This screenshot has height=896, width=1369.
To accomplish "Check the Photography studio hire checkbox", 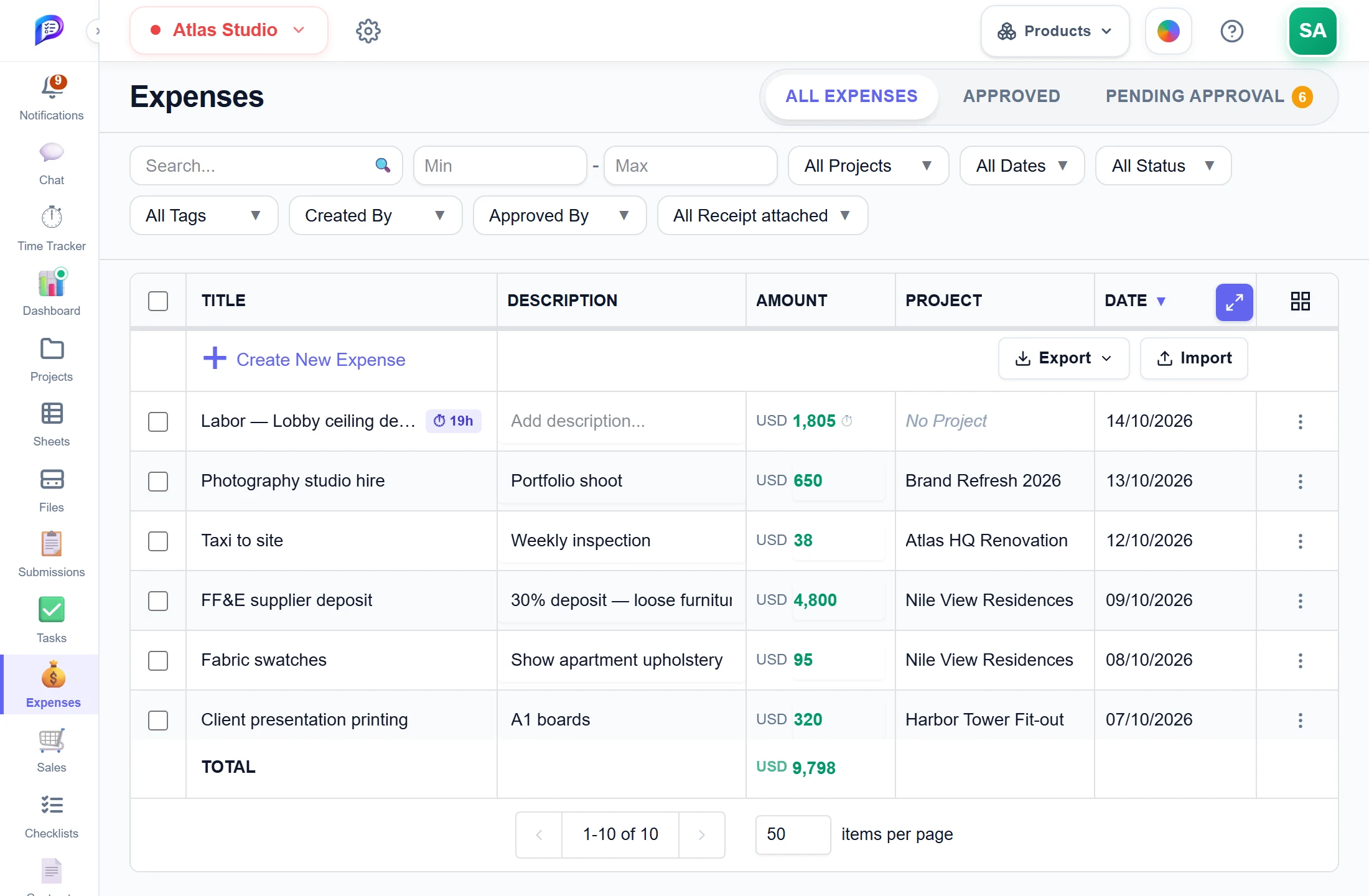I will coord(158,481).
